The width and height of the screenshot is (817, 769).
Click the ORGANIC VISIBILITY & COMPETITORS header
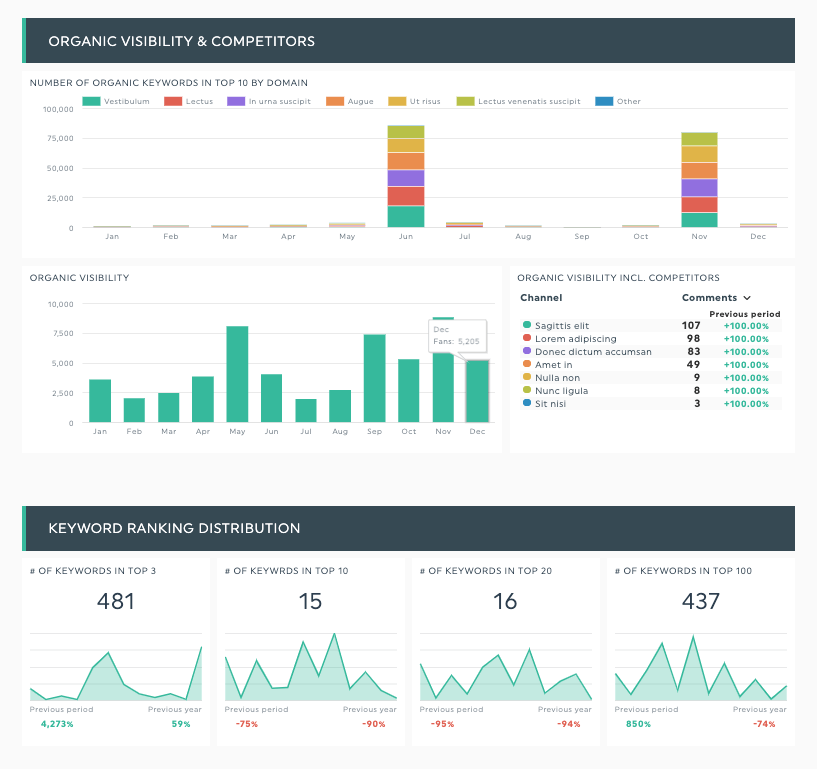tap(183, 41)
